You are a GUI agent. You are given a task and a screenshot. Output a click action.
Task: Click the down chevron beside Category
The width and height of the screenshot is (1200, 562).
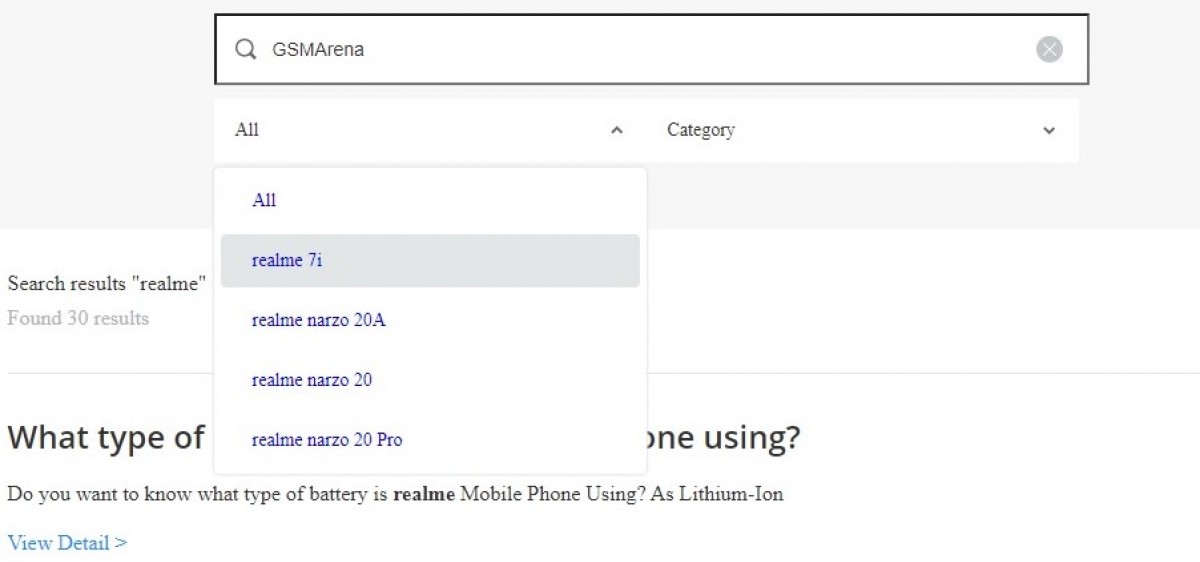(1049, 130)
